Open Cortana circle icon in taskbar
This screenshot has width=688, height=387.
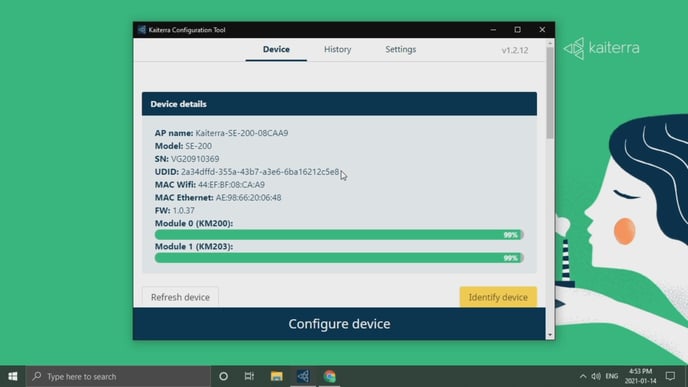[x=223, y=376]
